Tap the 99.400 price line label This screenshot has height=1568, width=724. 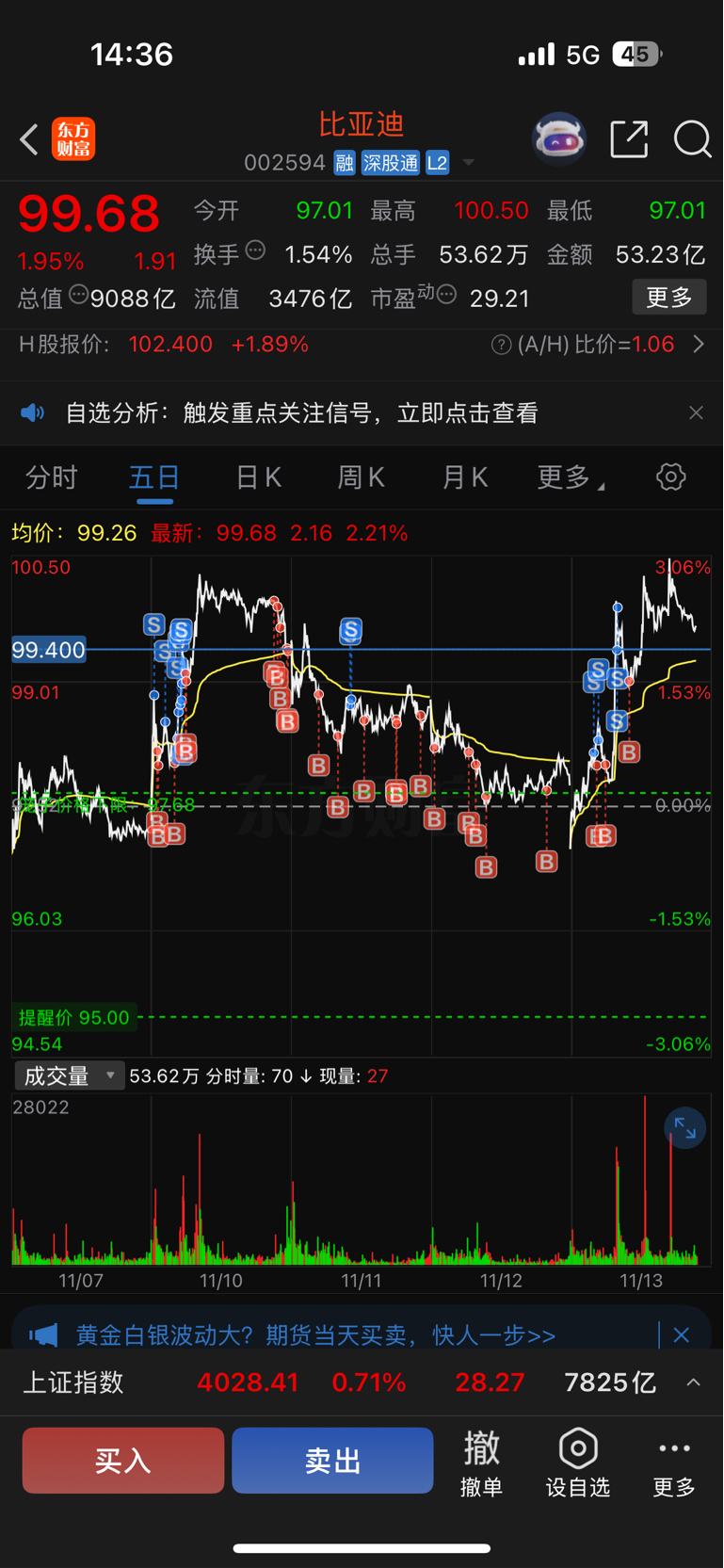click(48, 650)
